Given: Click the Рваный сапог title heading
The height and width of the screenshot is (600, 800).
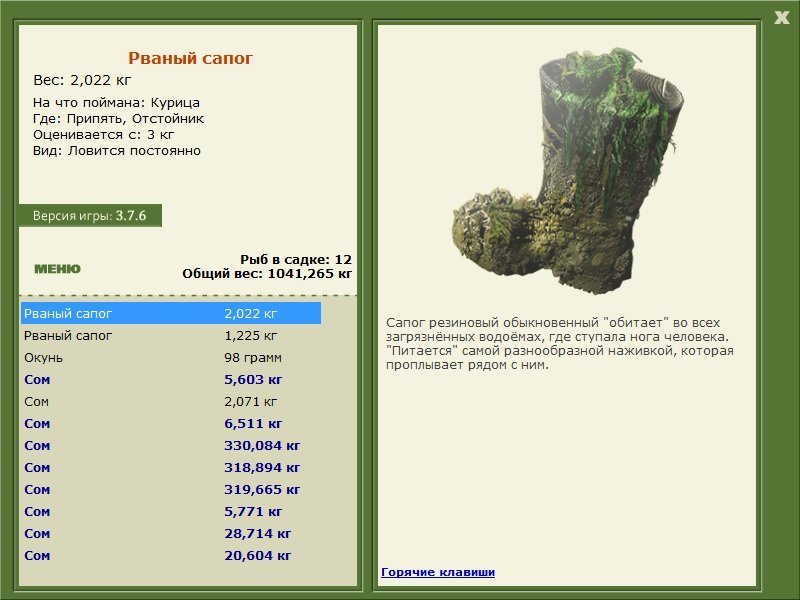Looking at the screenshot, I should 190,58.
